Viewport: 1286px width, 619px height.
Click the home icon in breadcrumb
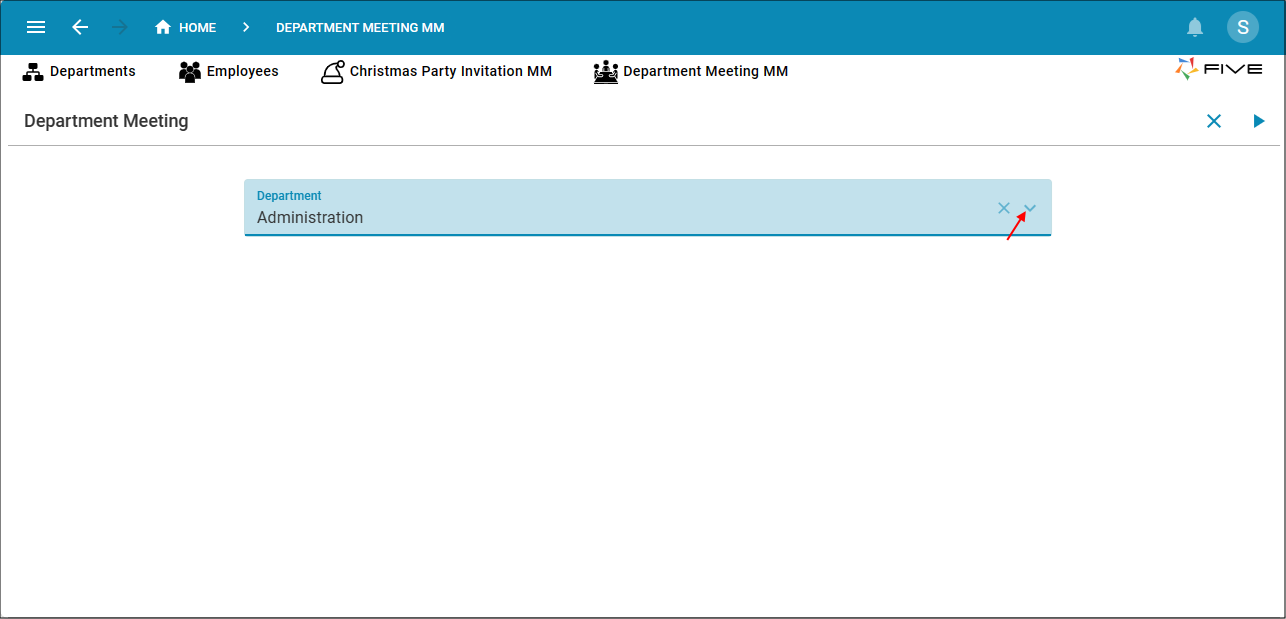click(x=163, y=27)
